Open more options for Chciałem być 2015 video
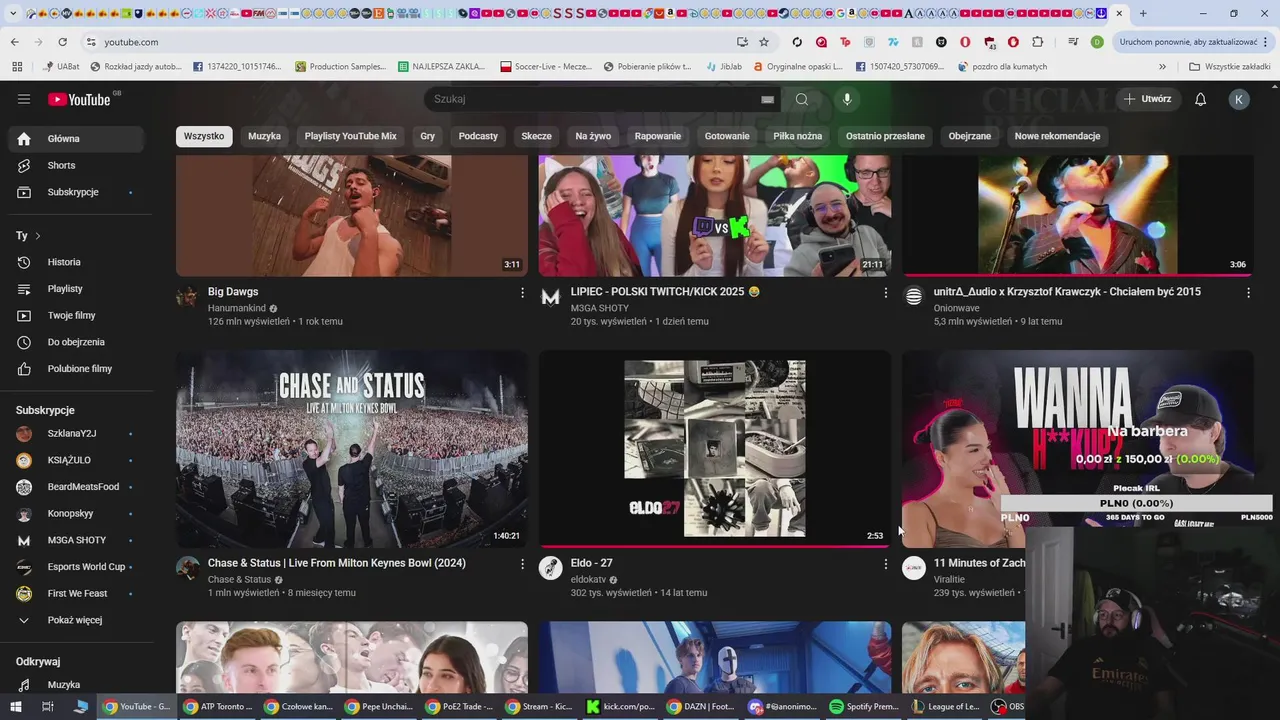Screen dimensions: 1280x720 click(1248, 293)
